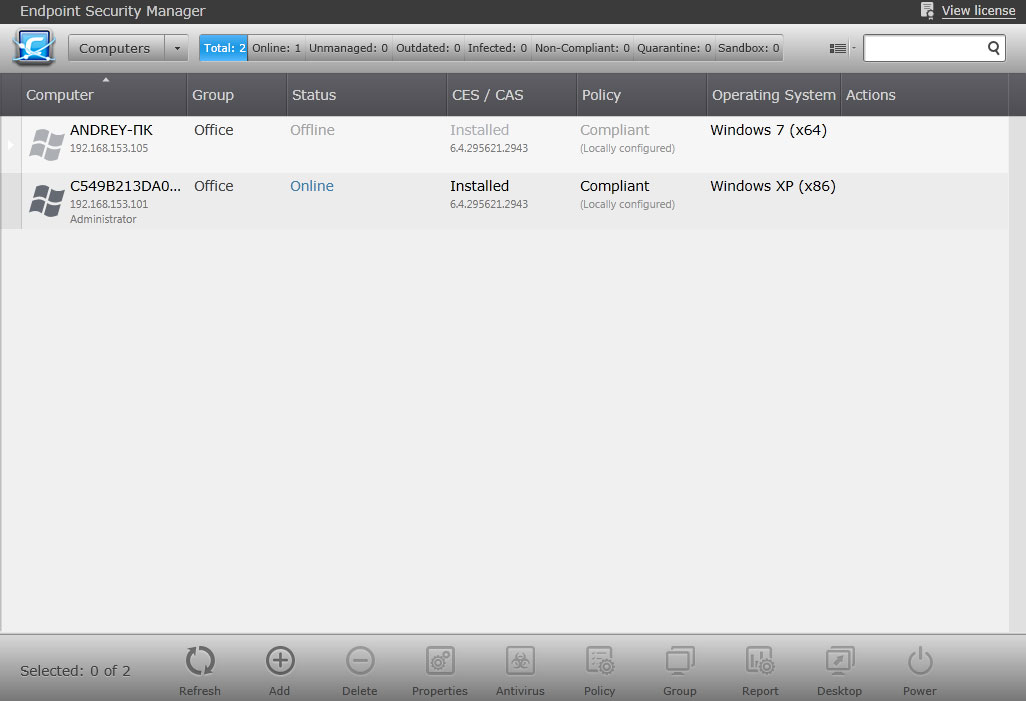Click the Offline status of ANDREY-ПК

(312, 130)
